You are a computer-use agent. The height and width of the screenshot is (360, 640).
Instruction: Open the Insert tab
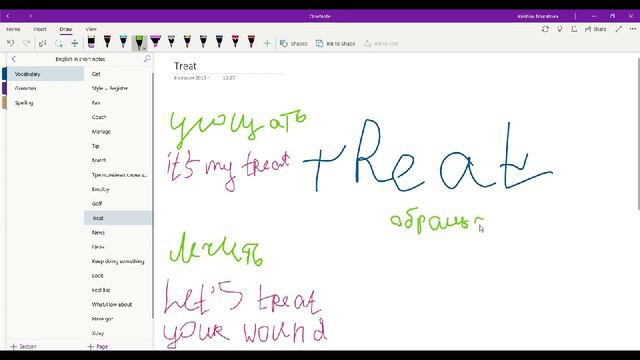(40, 29)
